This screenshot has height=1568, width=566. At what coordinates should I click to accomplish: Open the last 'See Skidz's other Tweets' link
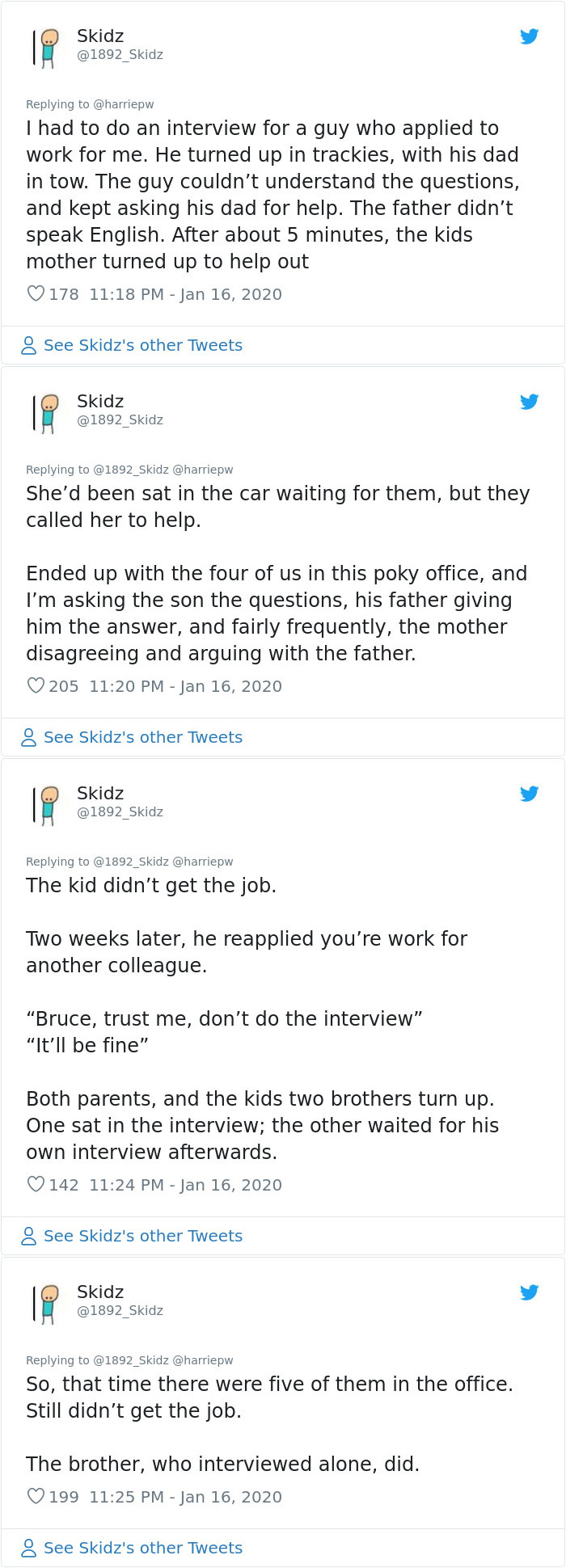(x=143, y=1548)
